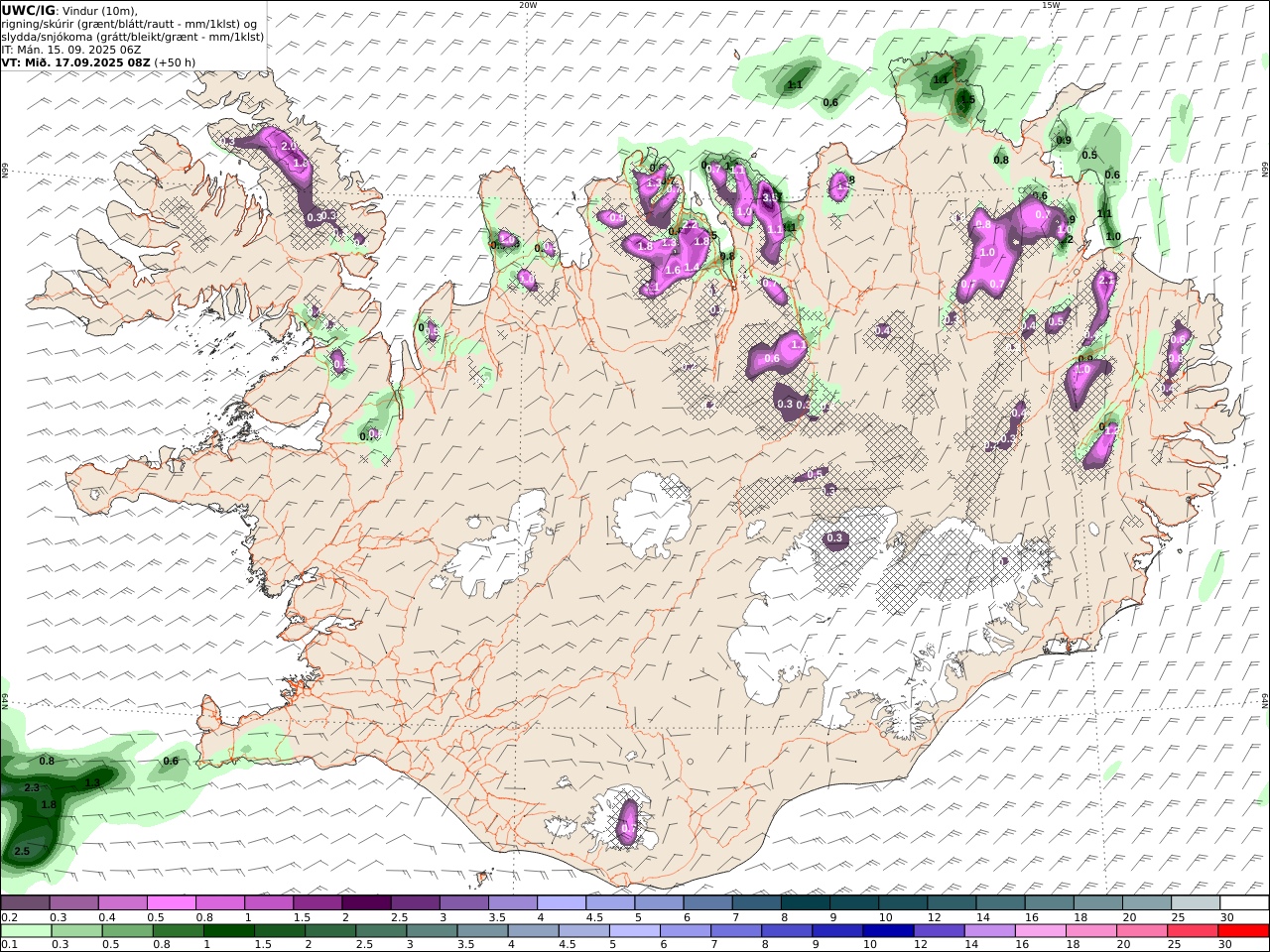Pick the light pink rain swatch between 16 and 18
1270x952 pixels.
point(1040,930)
